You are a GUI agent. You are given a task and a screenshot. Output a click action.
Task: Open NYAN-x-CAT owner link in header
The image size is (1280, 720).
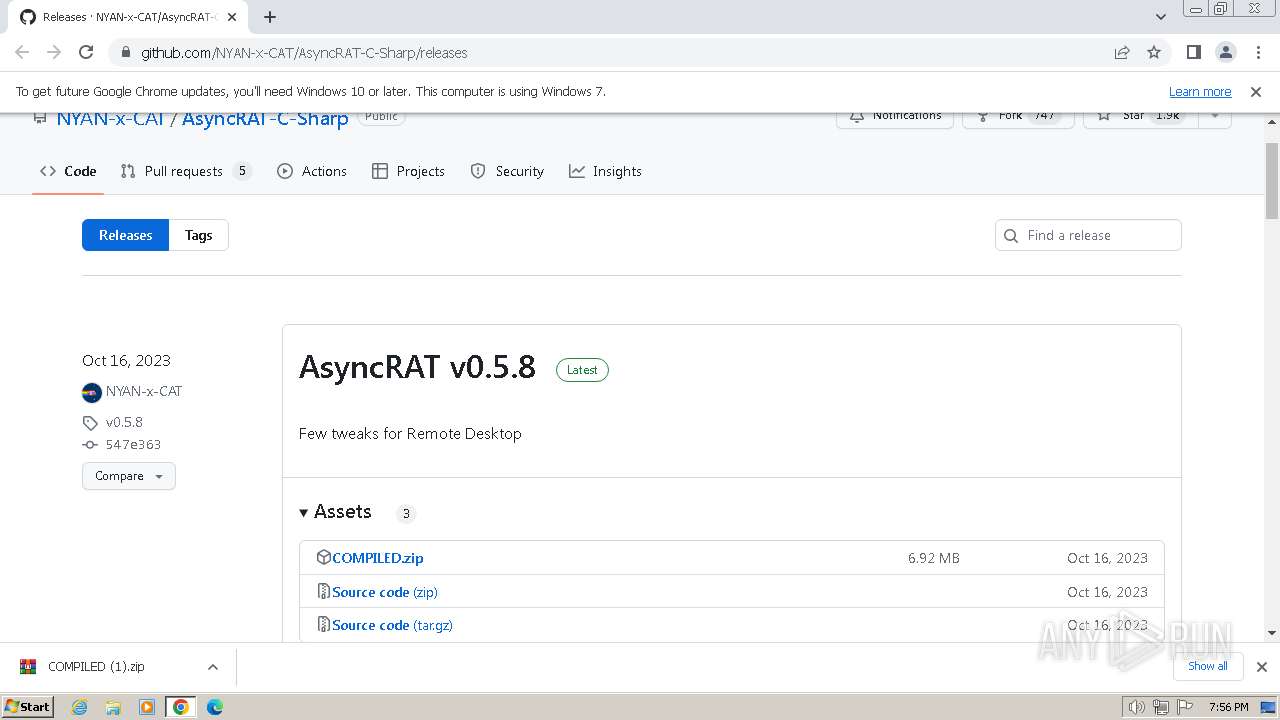pyautogui.click(x=110, y=118)
